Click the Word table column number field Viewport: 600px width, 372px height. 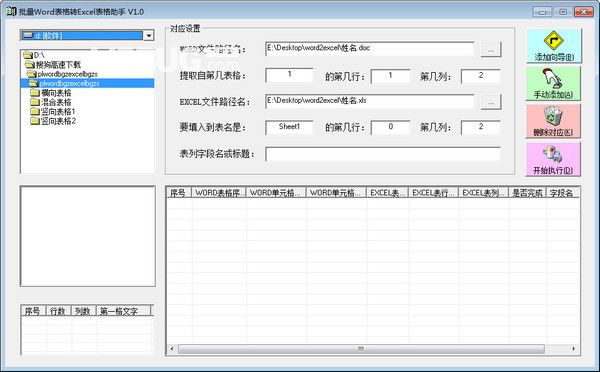tap(481, 76)
